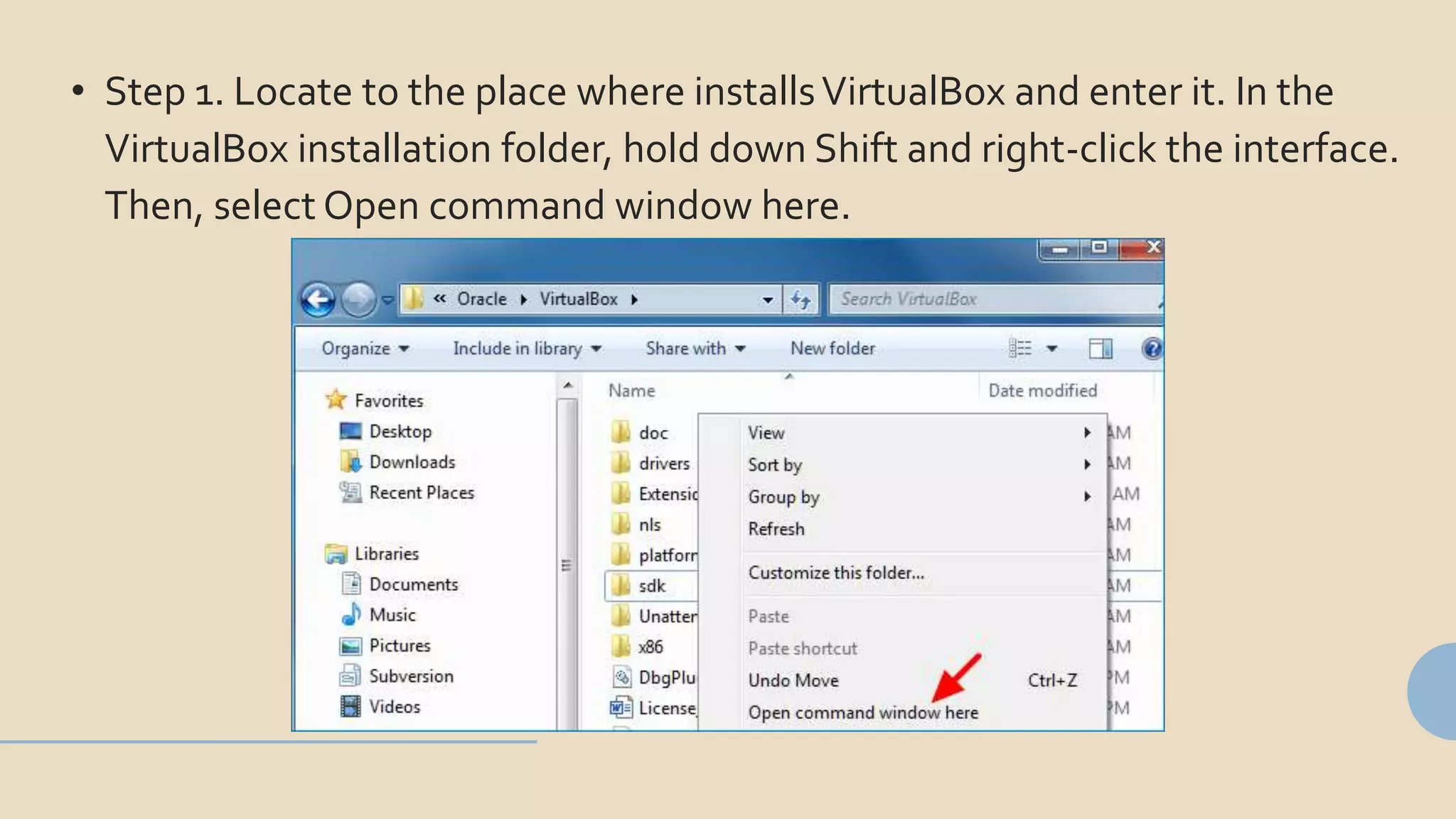
Task: Click the Documents library icon
Action: (351, 584)
